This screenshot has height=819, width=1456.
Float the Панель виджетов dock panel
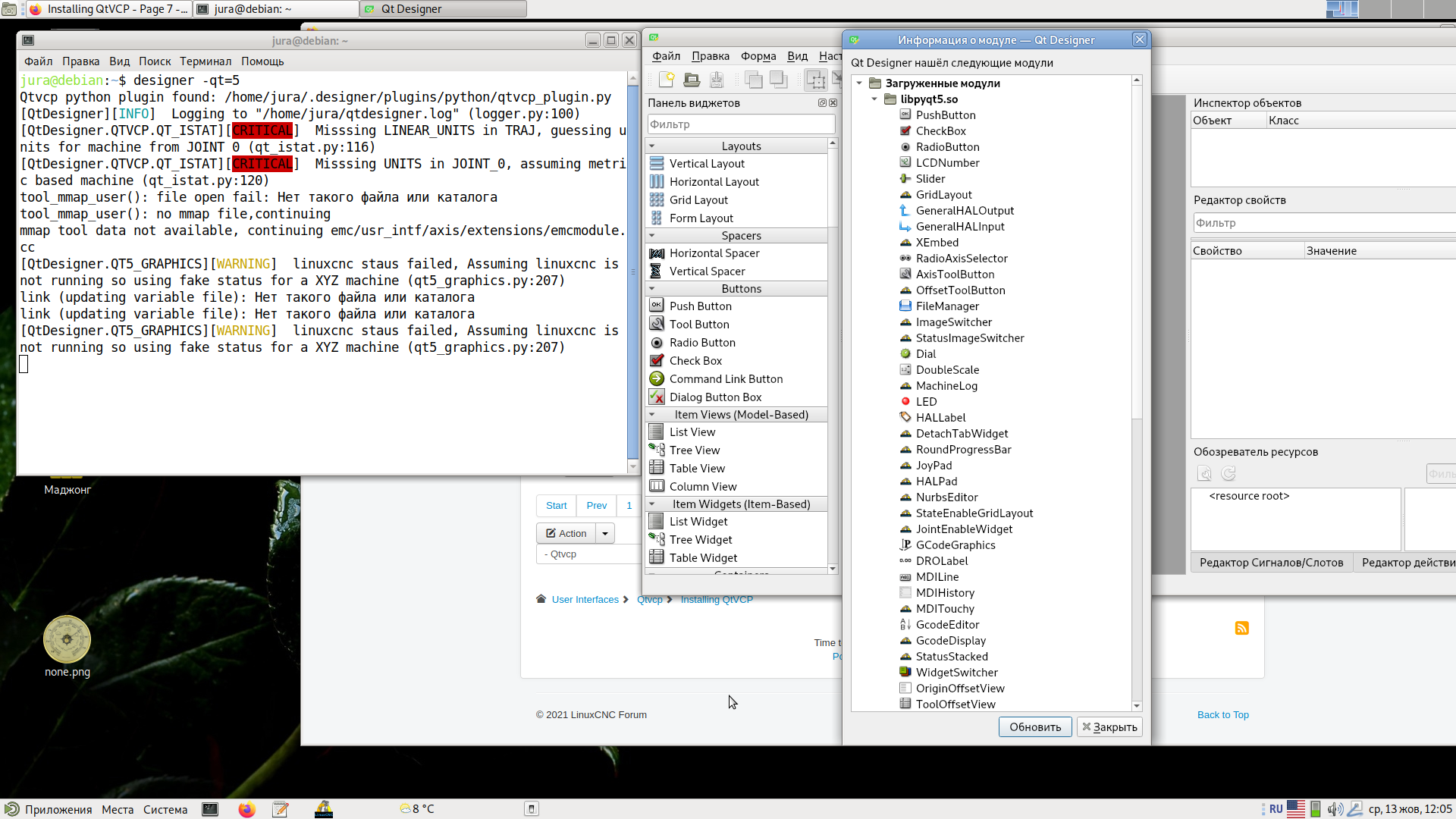pos(822,103)
